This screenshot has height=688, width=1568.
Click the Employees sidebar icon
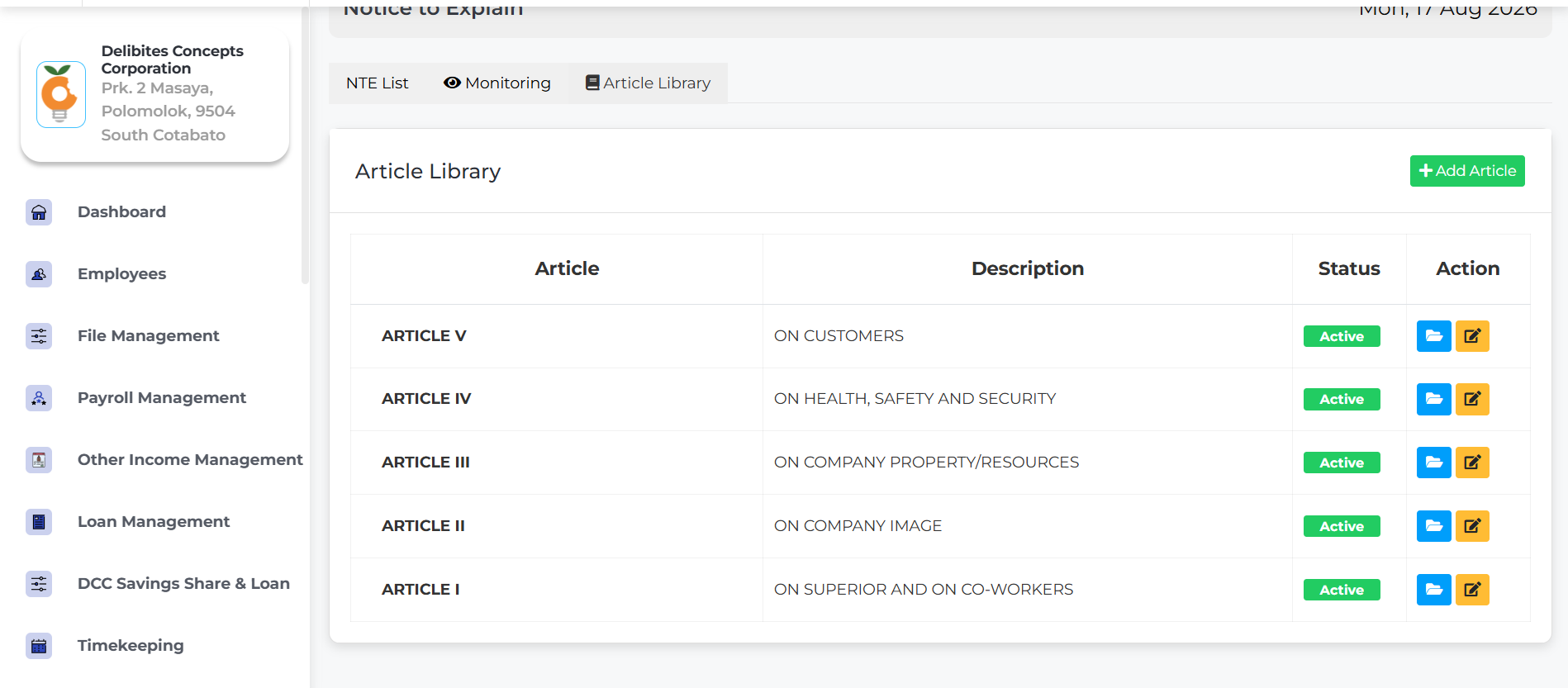[x=39, y=274]
